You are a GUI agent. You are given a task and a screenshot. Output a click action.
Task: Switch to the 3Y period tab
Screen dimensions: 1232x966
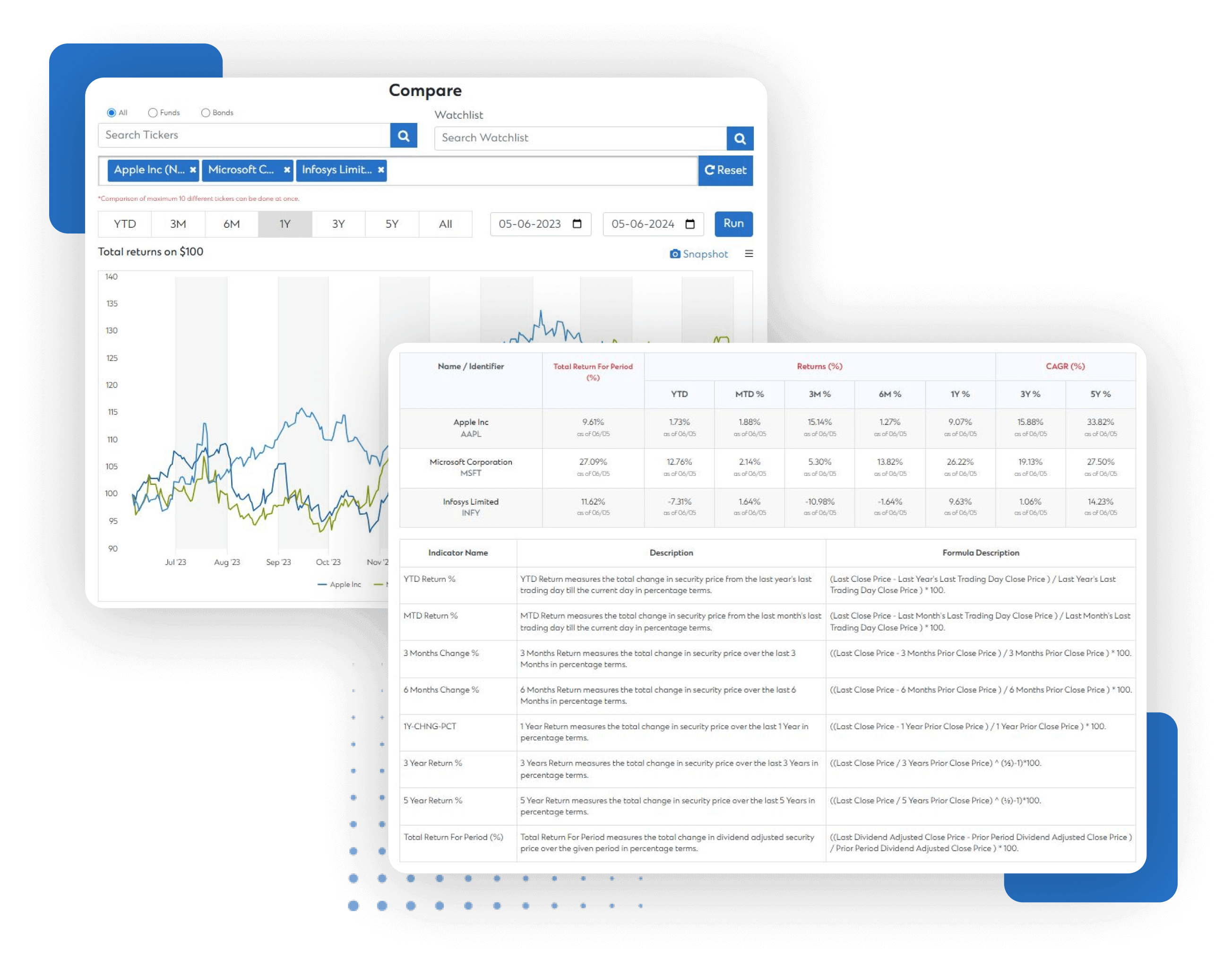click(338, 224)
